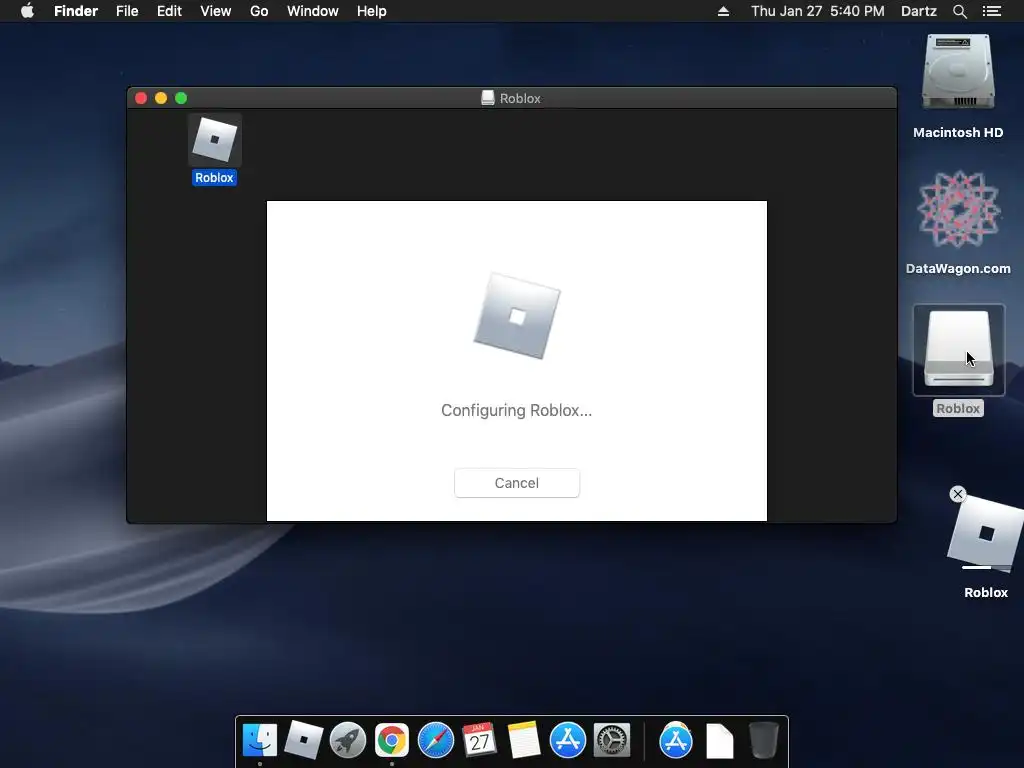Minimize the Roblox Finder window
The width and height of the screenshot is (1024, 768).
pos(161,98)
